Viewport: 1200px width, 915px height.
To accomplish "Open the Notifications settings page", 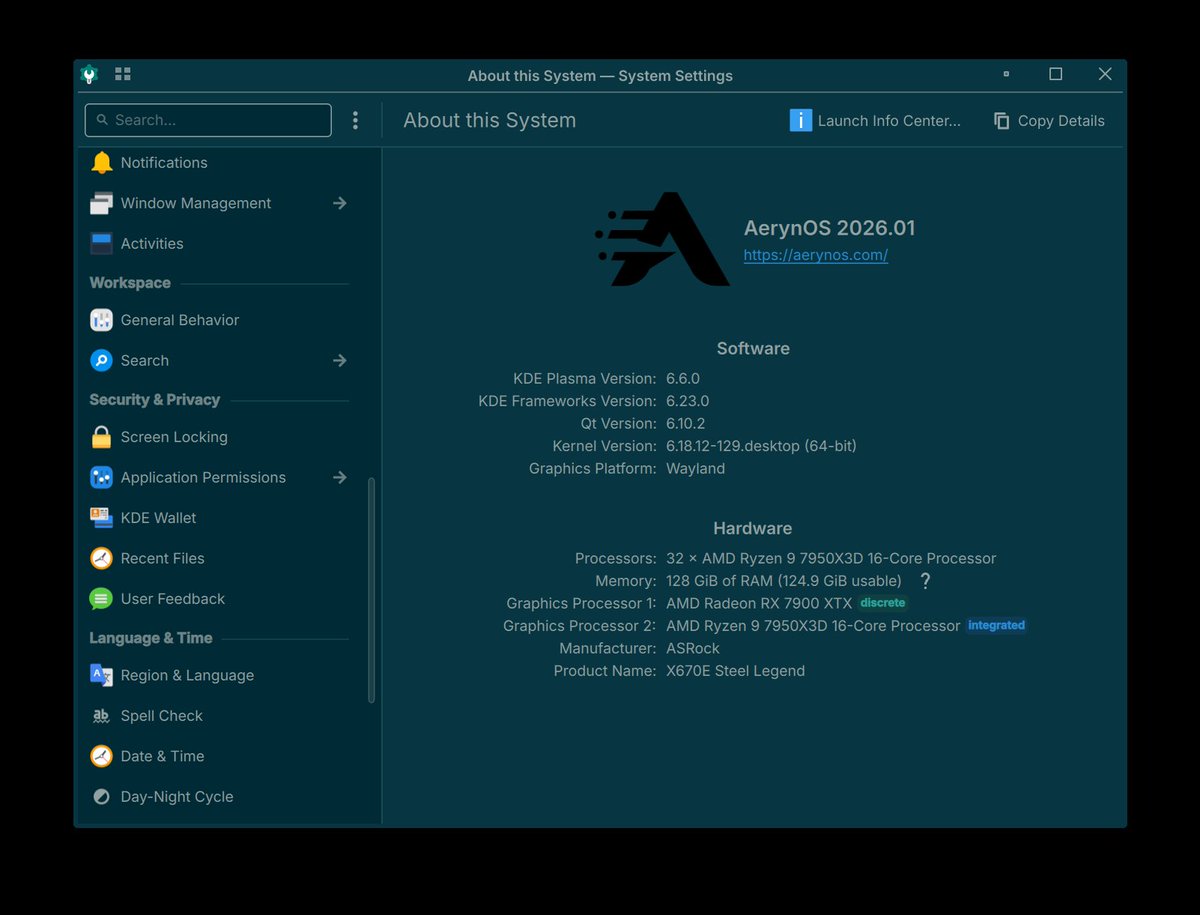I will [x=219, y=163].
